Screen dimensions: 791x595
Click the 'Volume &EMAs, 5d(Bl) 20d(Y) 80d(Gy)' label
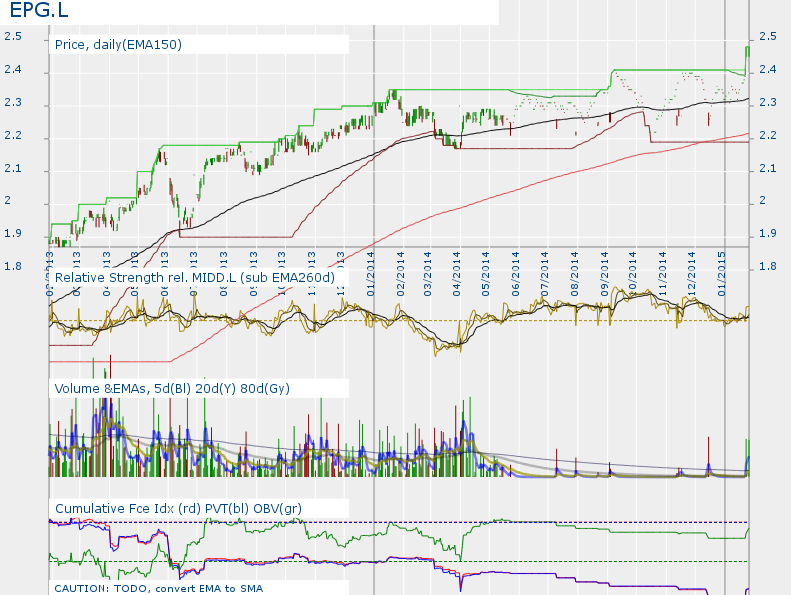(x=172, y=389)
